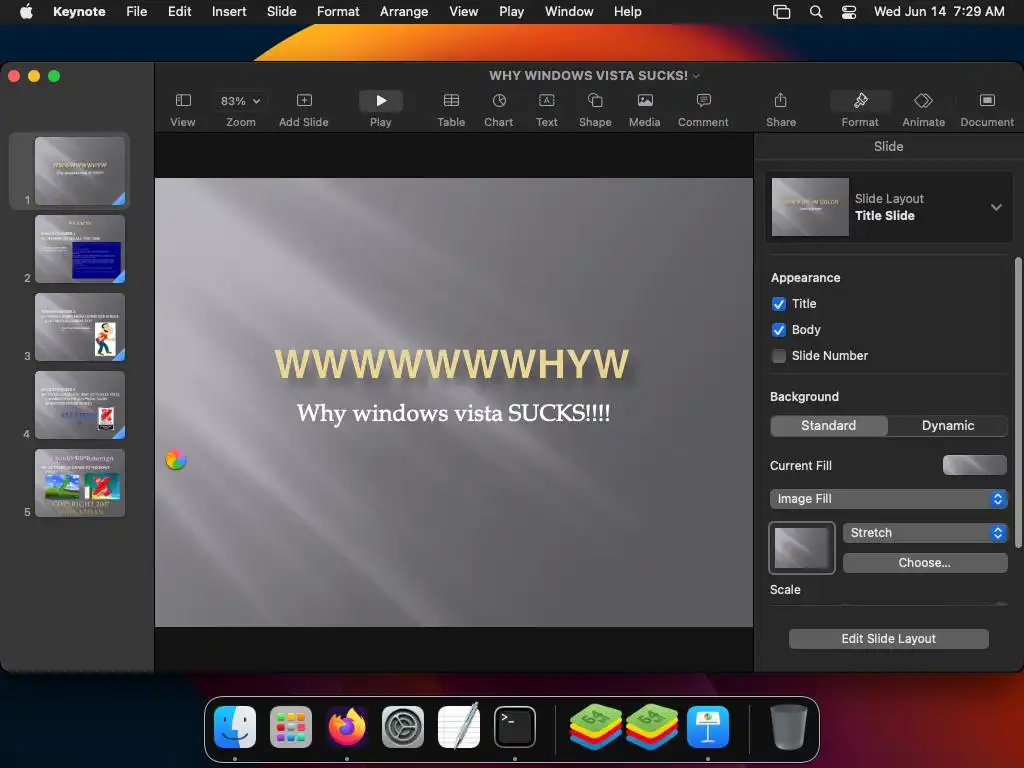Image resolution: width=1024 pixels, height=768 pixels.
Task: Click the image fill preview well
Action: tap(801, 548)
